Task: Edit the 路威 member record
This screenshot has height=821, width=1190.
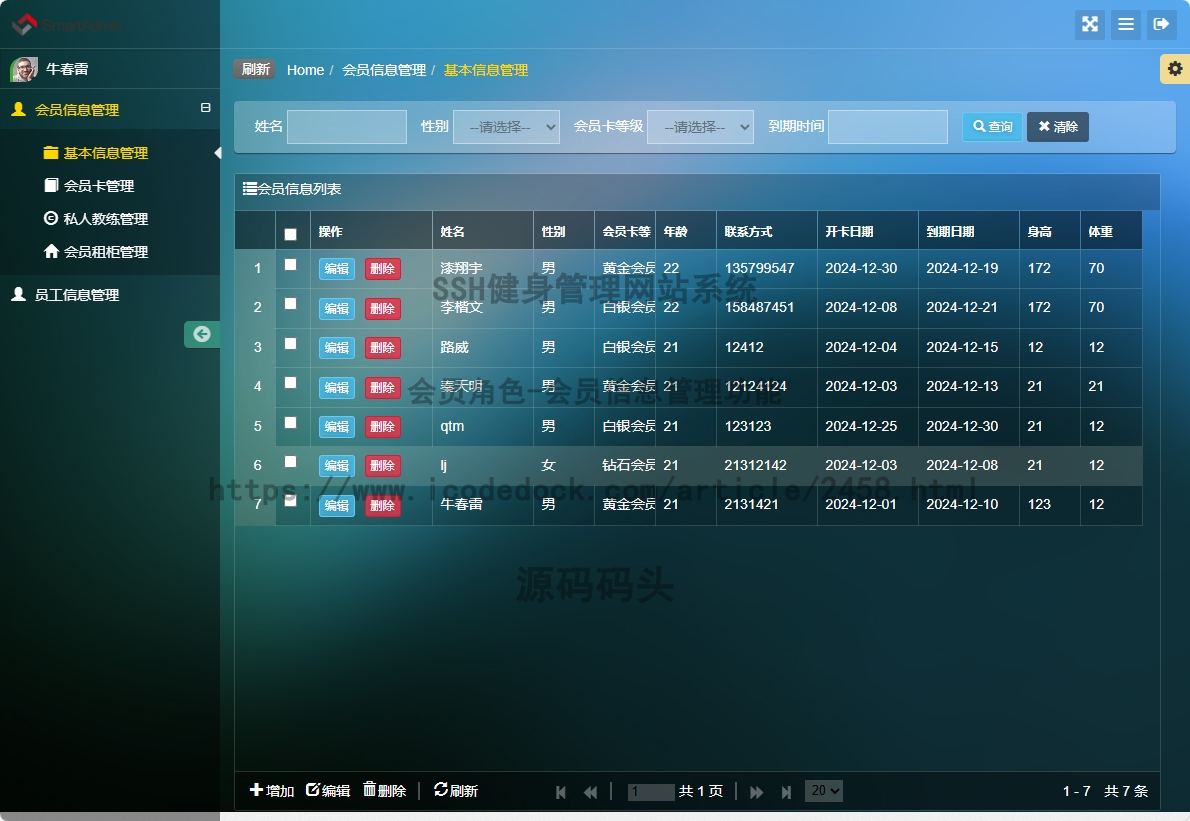Action: [336, 348]
